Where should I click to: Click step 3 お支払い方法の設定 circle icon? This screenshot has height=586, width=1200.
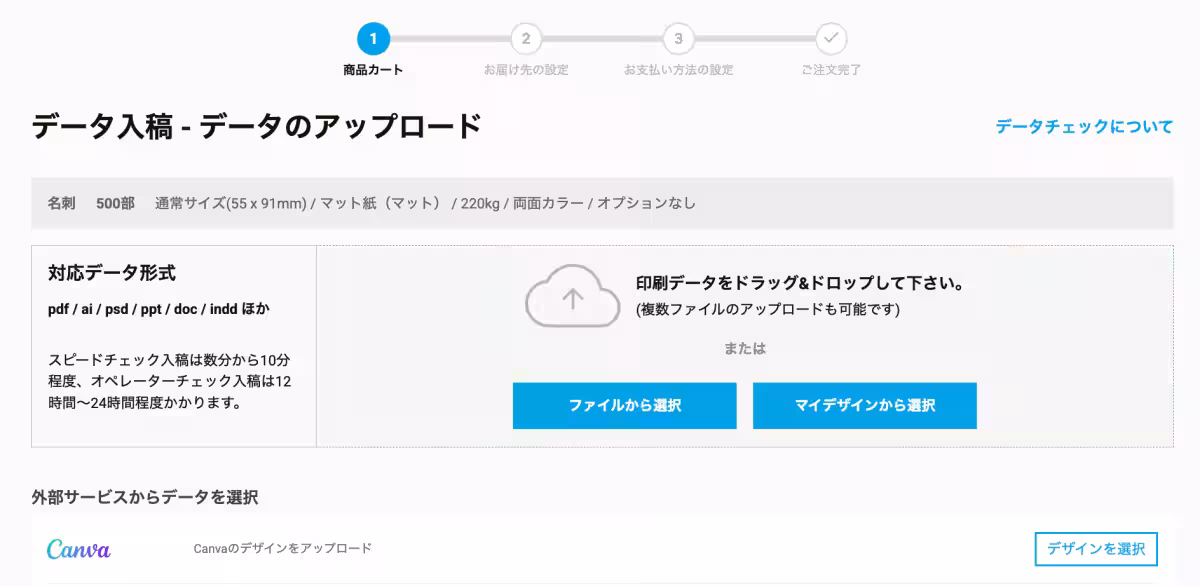coord(678,40)
